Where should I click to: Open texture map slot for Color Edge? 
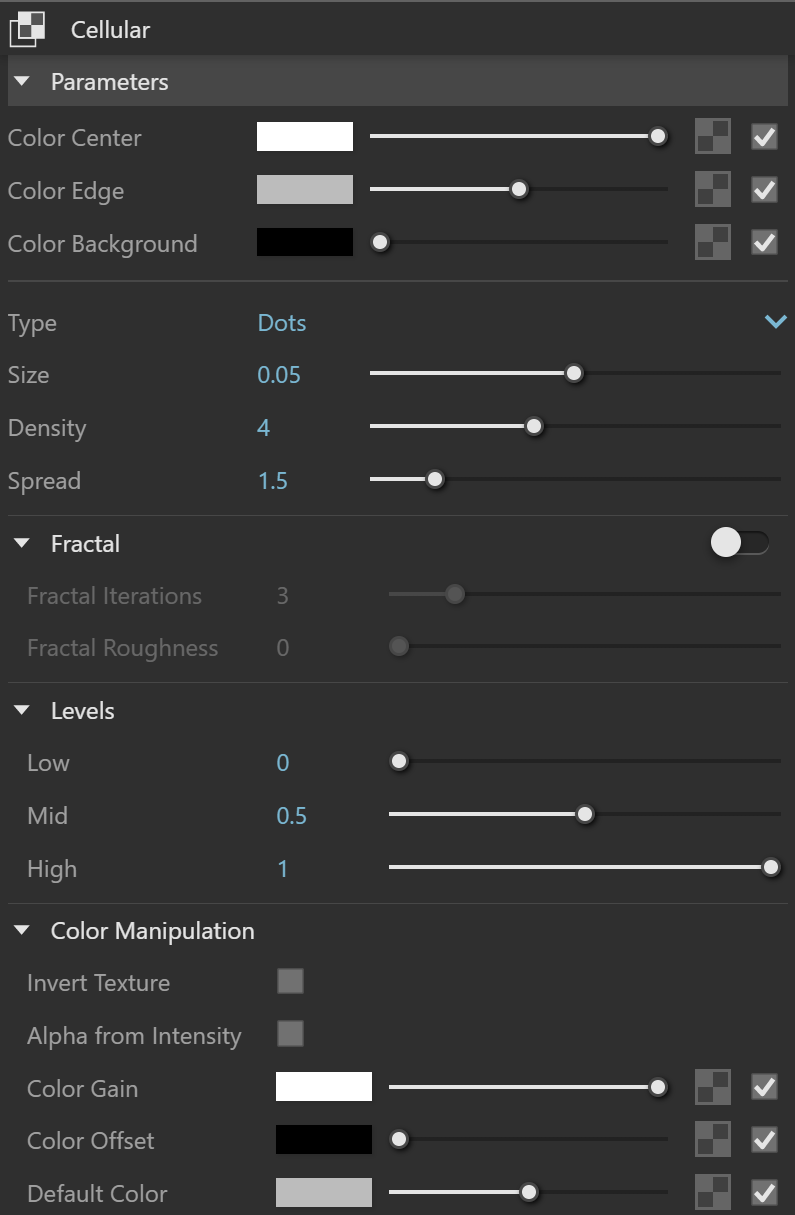[713, 190]
